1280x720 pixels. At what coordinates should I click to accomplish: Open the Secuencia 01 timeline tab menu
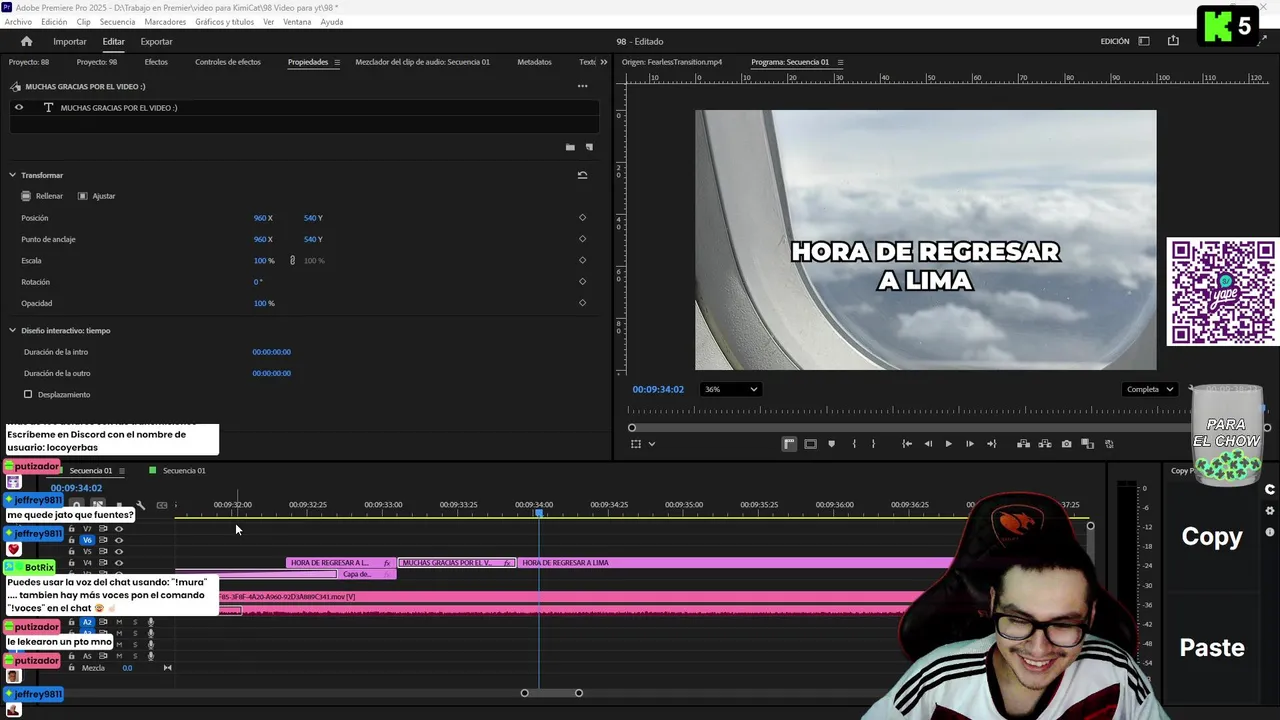(x=121, y=471)
